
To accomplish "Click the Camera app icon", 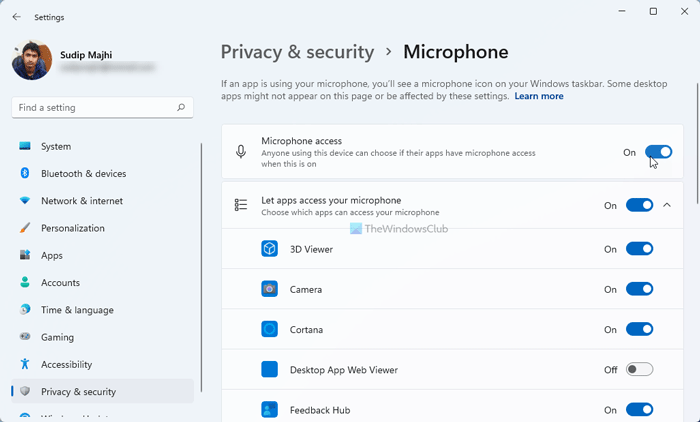I will point(269,289).
